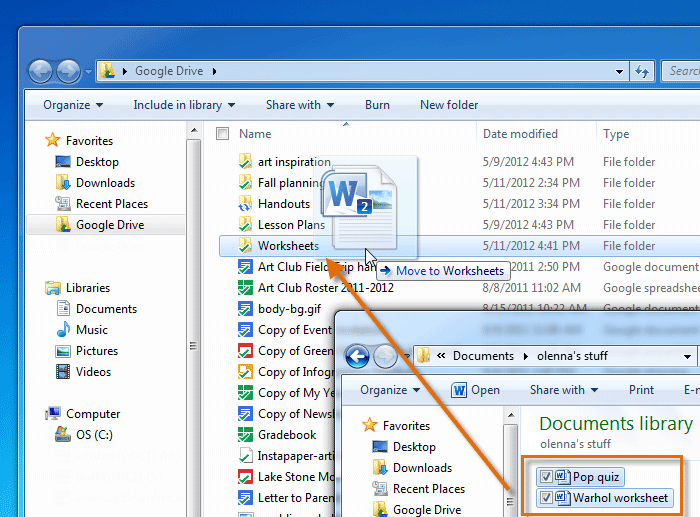Click Documents in olenna's stuff breadcrumb
Viewport: 700px width, 517px height.
(483, 356)
